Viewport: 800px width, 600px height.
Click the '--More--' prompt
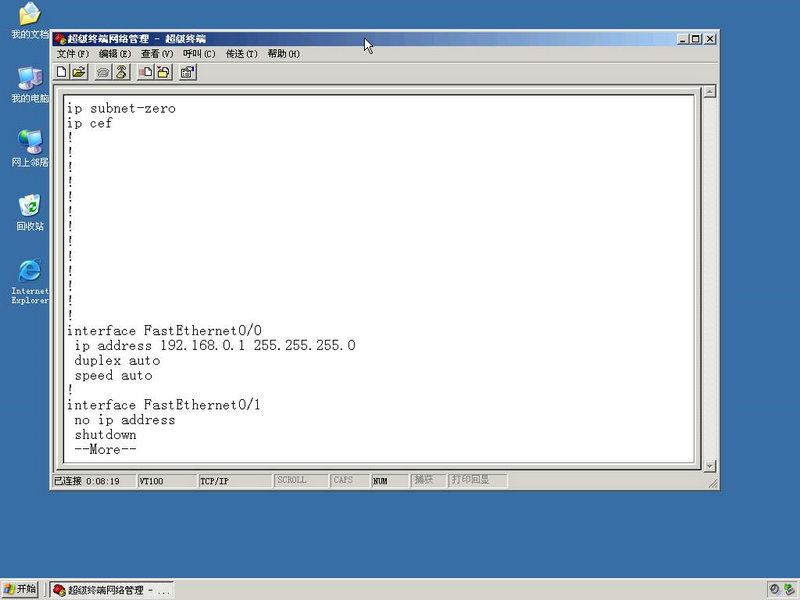[x=105, y=449]
